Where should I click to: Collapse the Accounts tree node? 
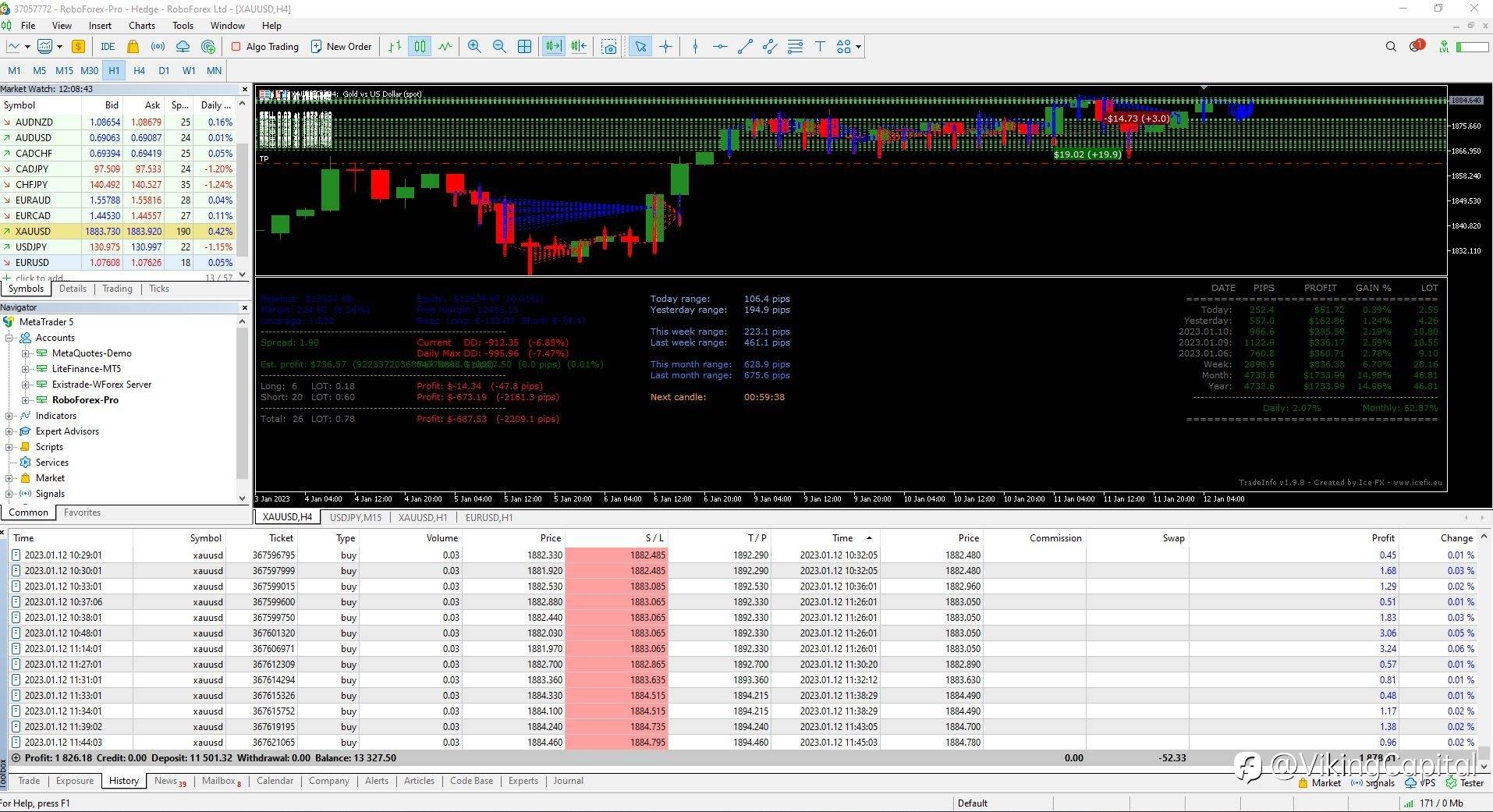(9, 338)
